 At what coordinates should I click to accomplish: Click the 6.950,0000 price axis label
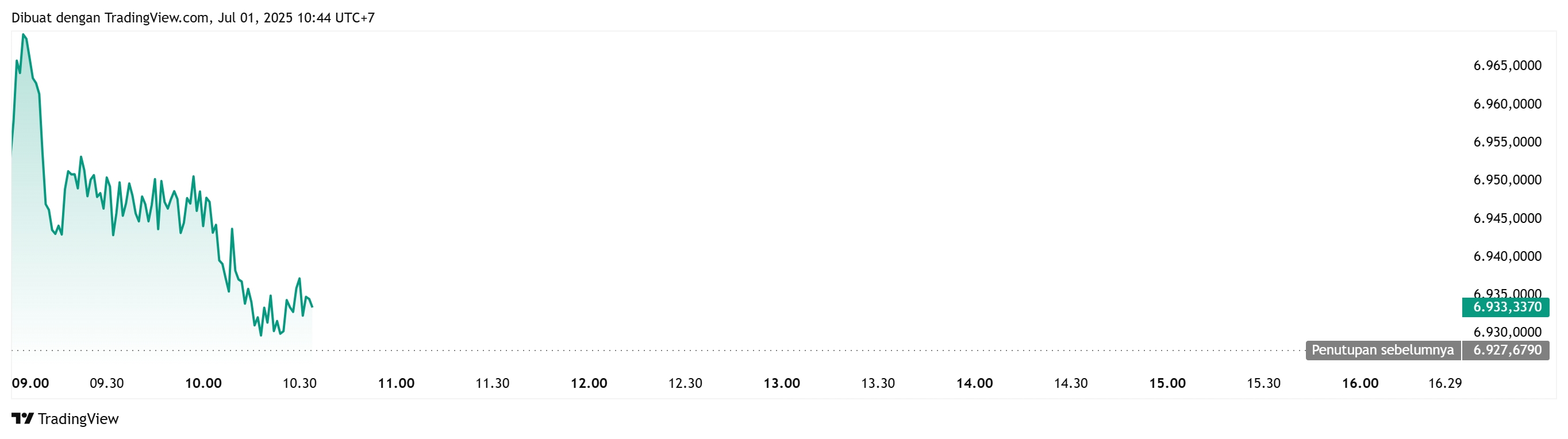tap(1507, 180)
